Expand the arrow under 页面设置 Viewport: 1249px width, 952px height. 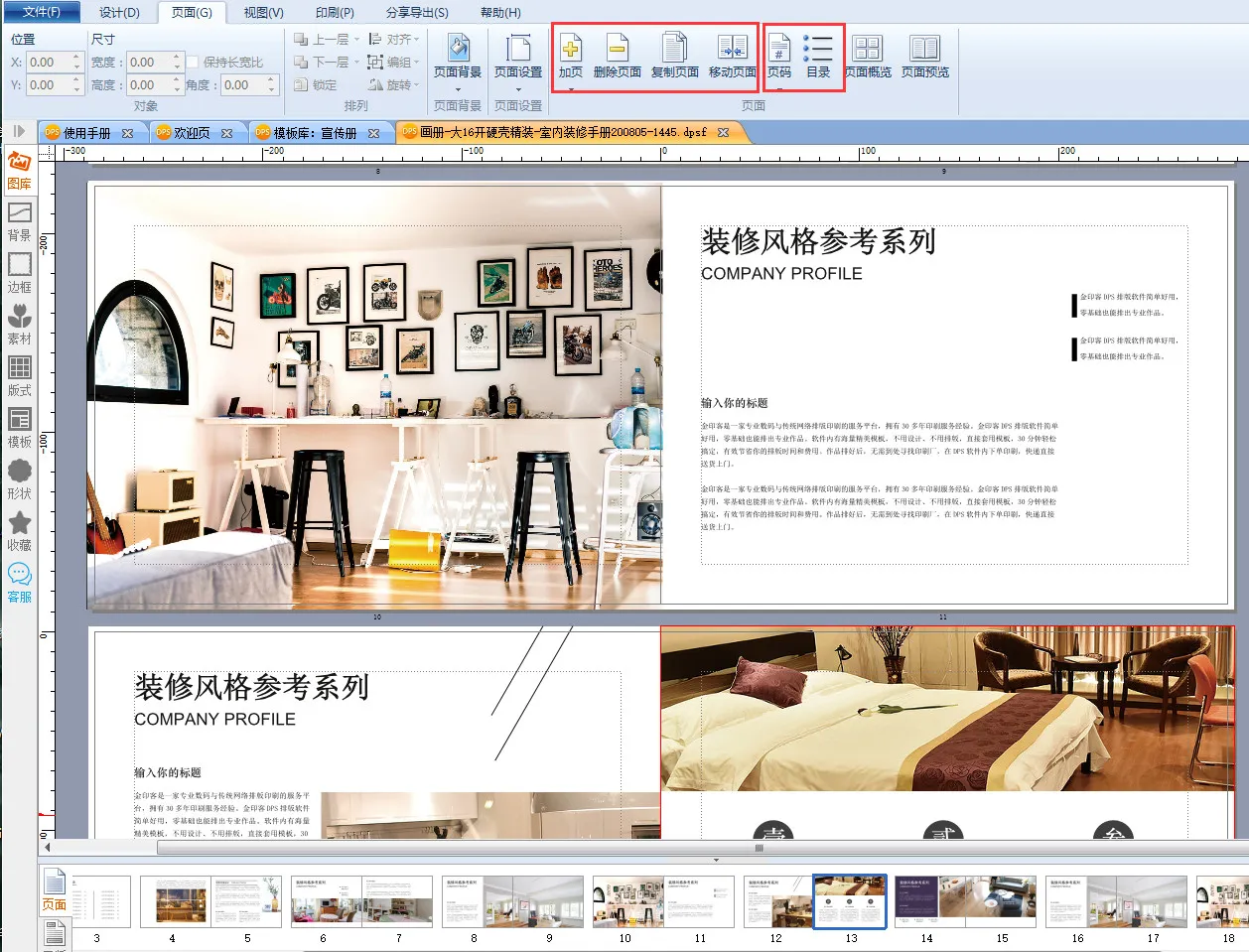click(x=518, y=88)
